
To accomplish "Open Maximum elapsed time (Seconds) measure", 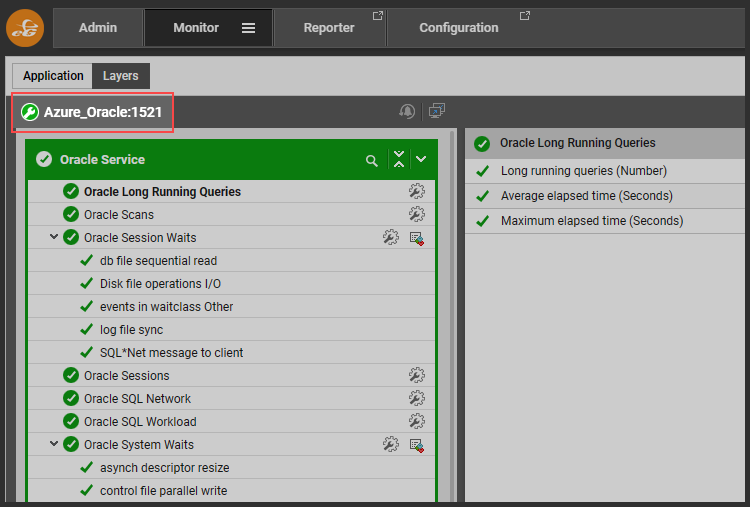I will [x=592, y=220].
